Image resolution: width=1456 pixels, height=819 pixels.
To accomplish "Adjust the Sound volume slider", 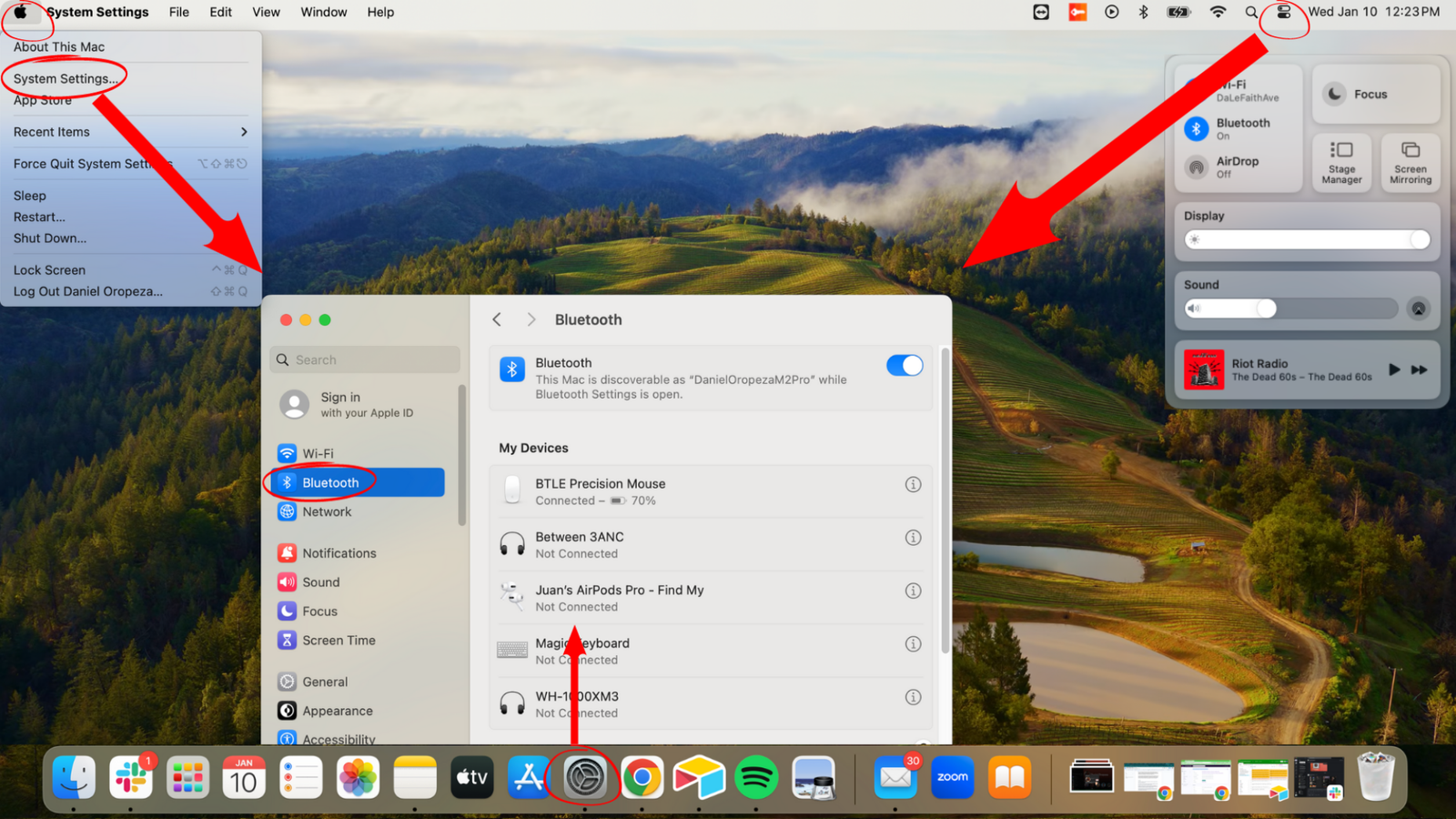I will point(1291,308).
